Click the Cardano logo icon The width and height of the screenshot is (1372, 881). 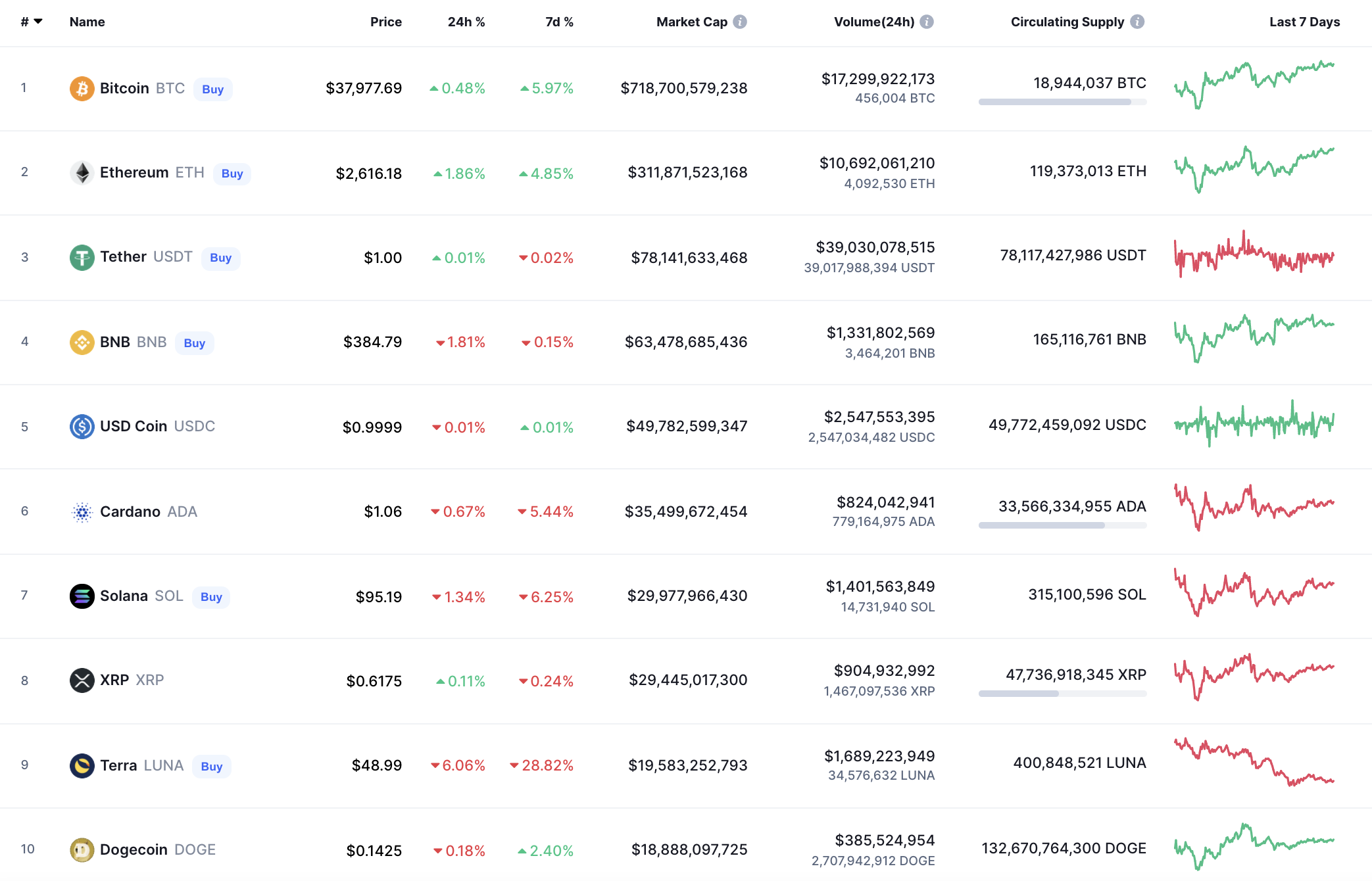click(x=82, y=512)
